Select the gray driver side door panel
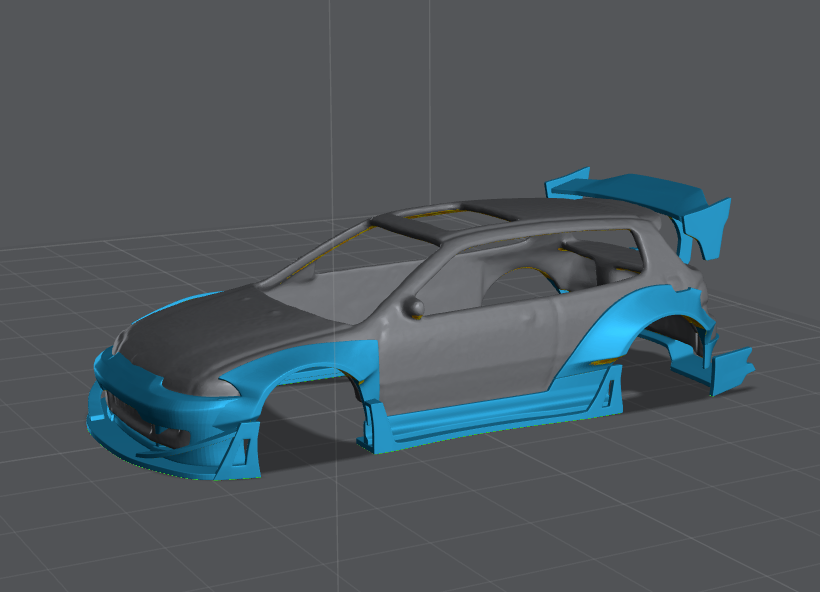 click(x=470, y=350)
